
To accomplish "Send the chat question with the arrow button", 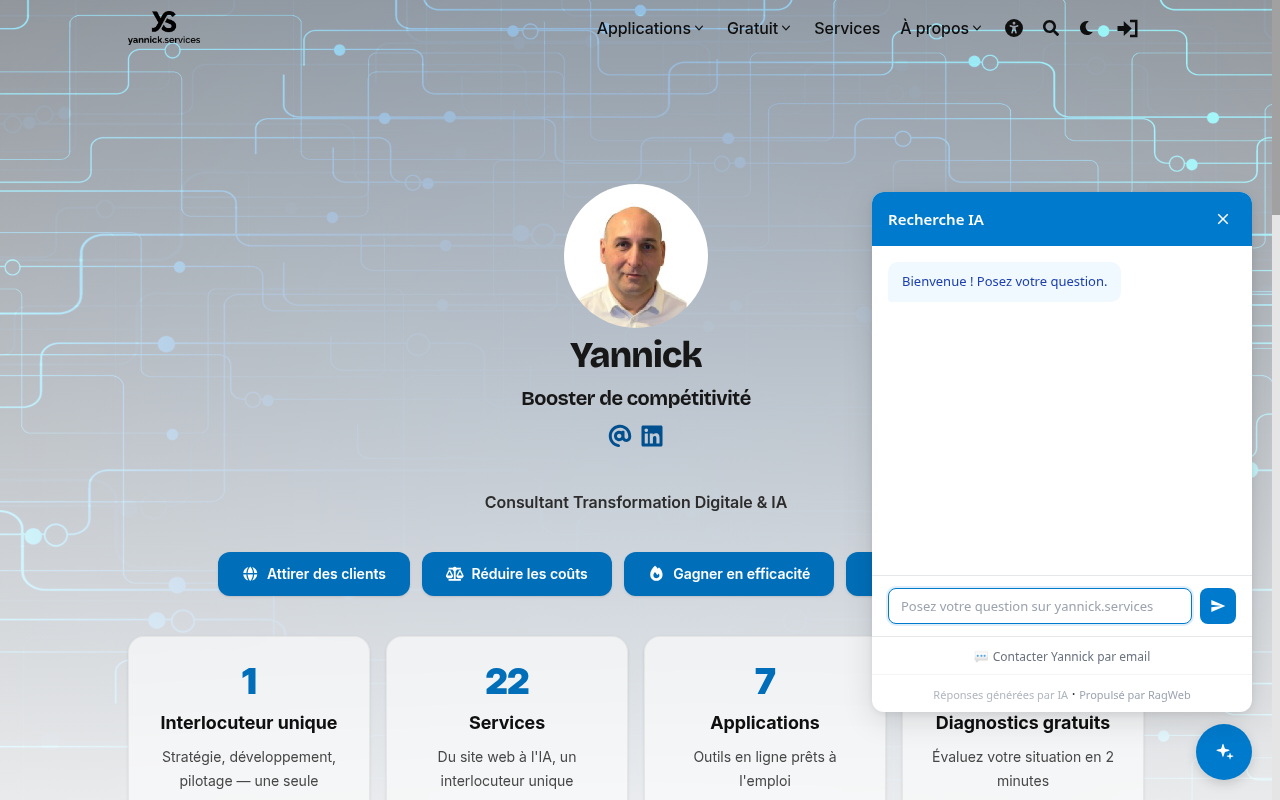I will (1218, 606).
